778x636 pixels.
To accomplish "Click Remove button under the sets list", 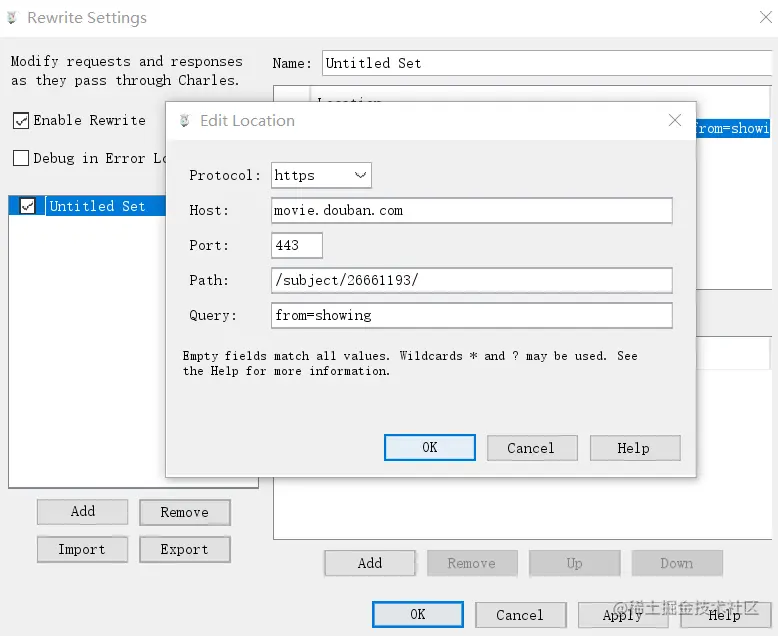I will [185, 512].
